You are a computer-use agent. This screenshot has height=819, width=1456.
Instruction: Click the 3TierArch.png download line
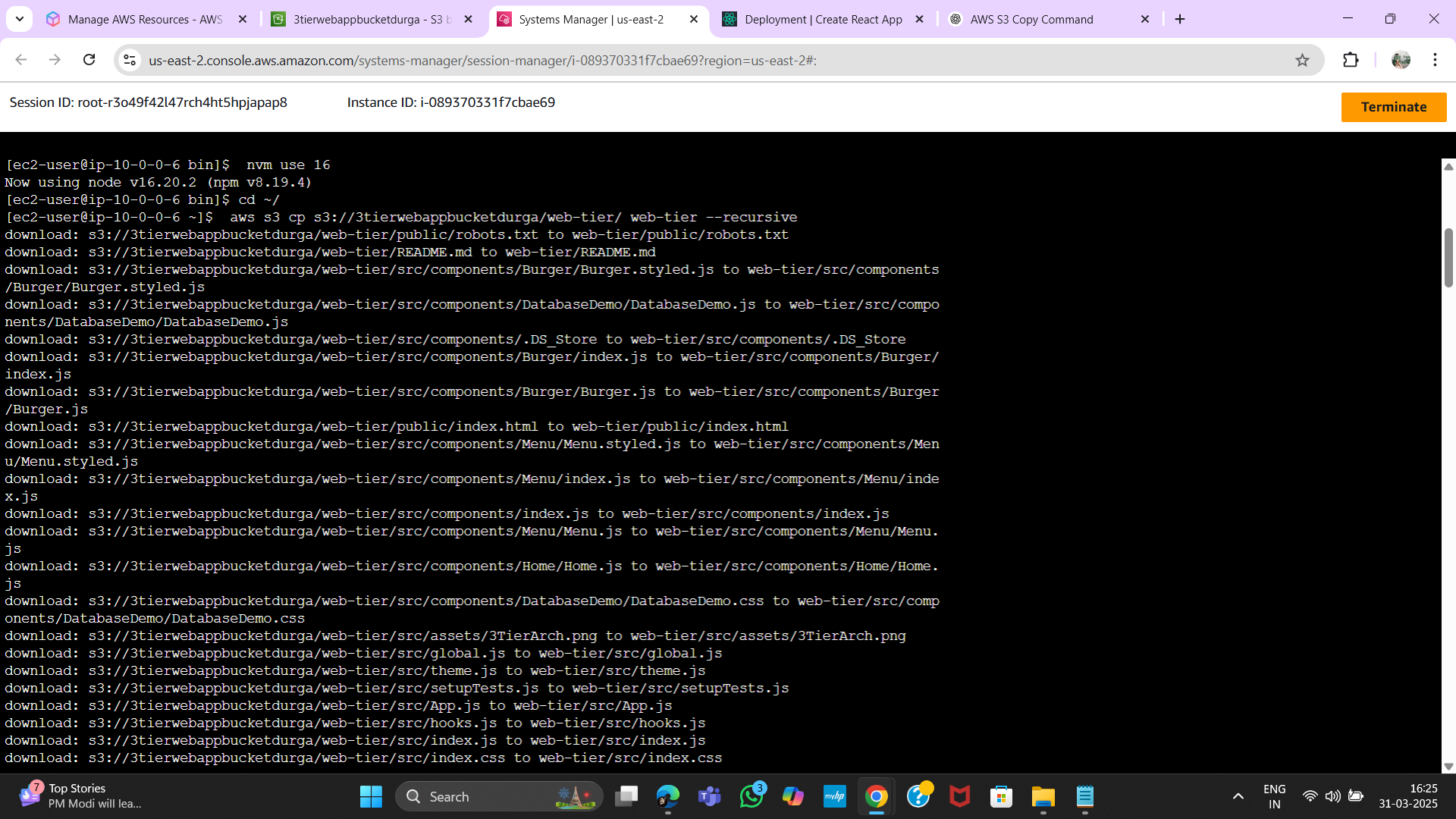(455, 635)
